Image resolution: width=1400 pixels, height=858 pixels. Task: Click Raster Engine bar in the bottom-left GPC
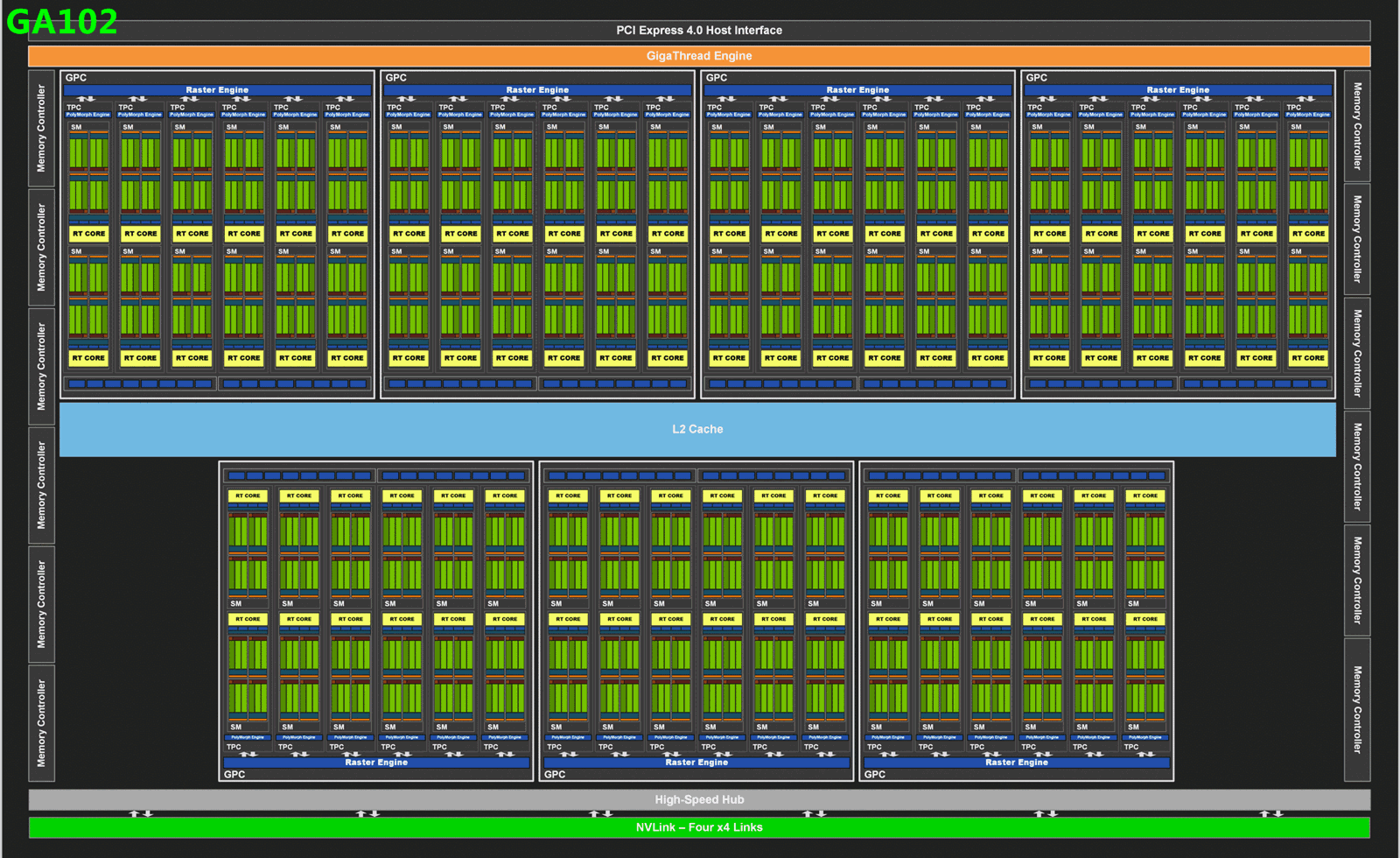coord(376,763)
